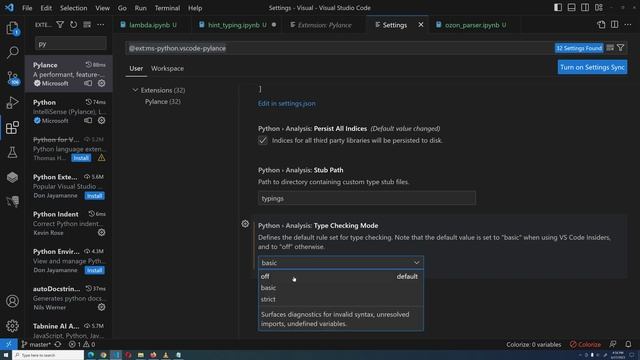
Task: Open Type Checking Mode dropdown
Action: coord(341,262)
